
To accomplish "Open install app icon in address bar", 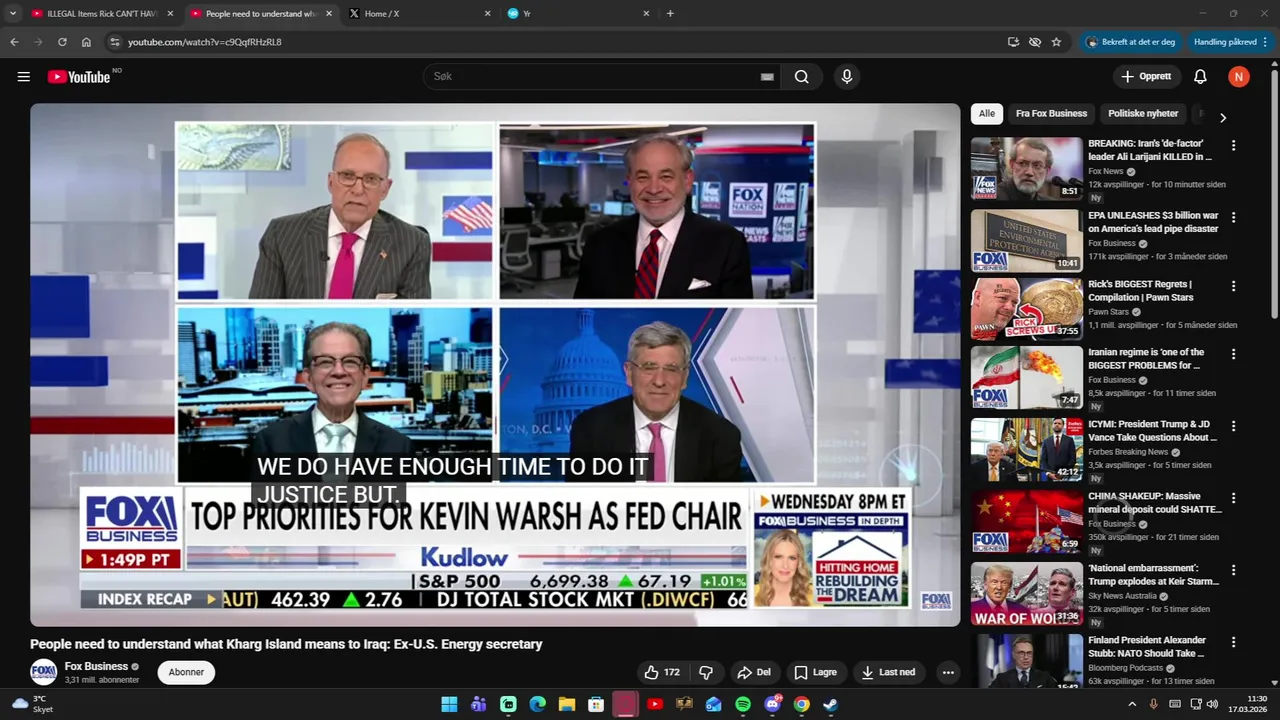I will 1013,42.
